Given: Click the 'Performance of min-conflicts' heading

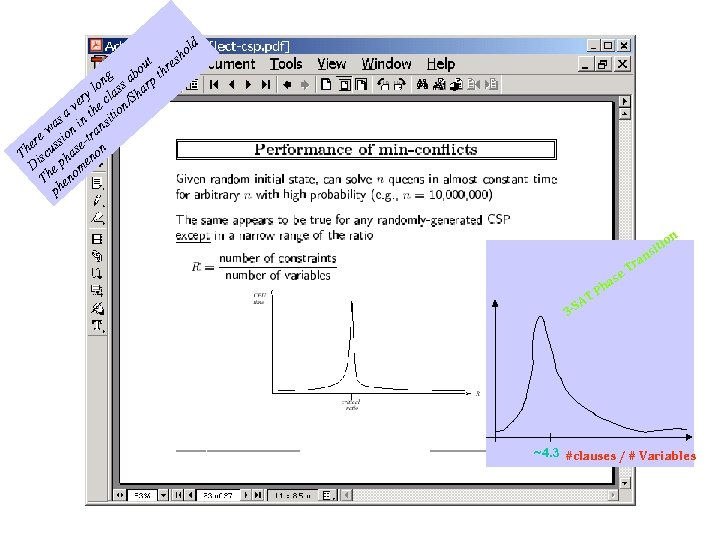Looking at the screenshot, I should (366, 149).
